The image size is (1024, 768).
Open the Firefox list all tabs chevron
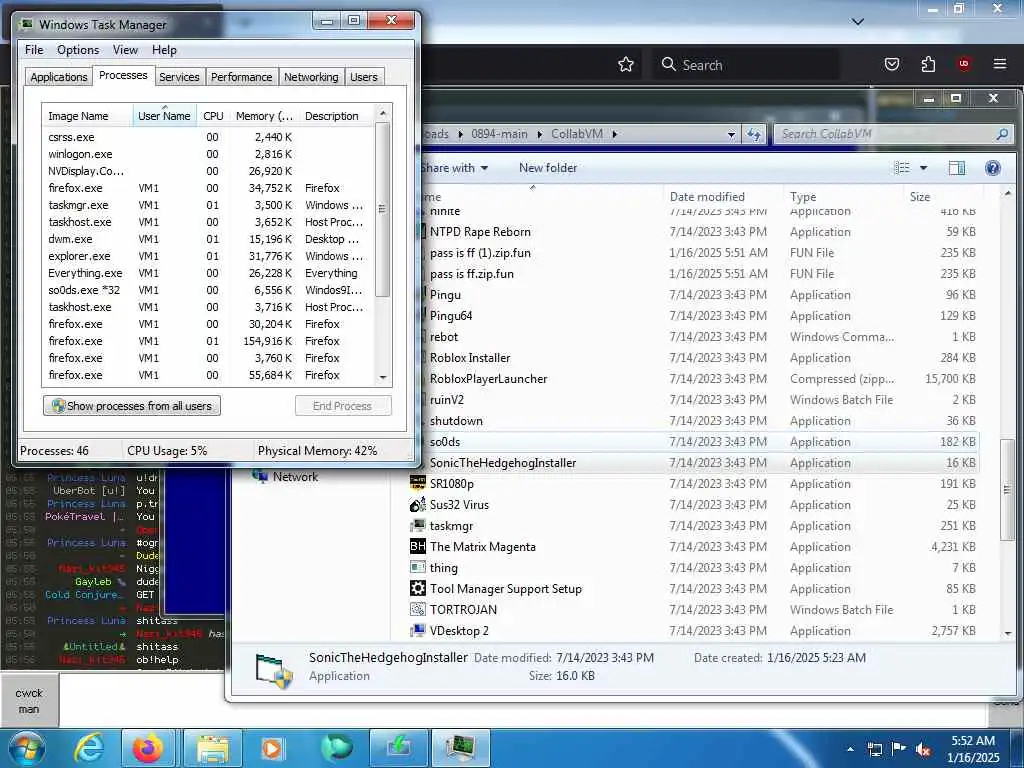point(858,22)
